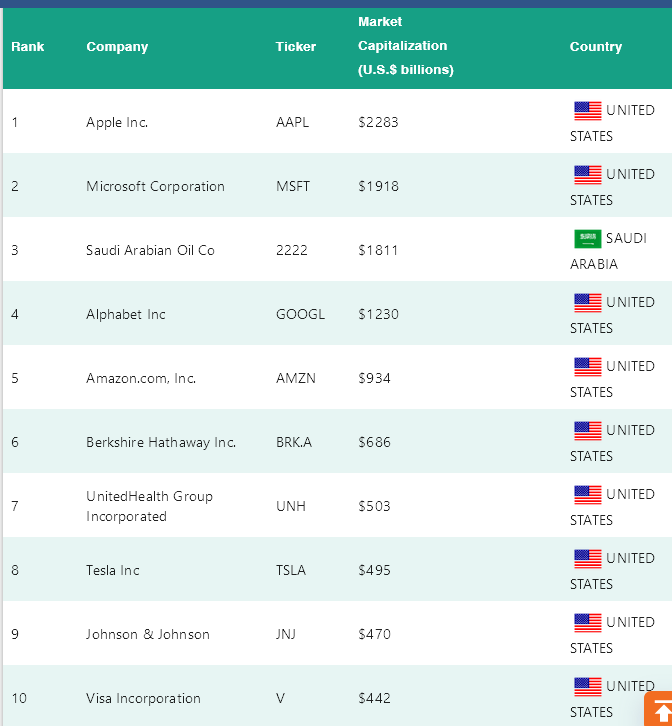This screenshot has width=672, height=726.
Task: Click rank number 10
Action: tap(19, 698)
